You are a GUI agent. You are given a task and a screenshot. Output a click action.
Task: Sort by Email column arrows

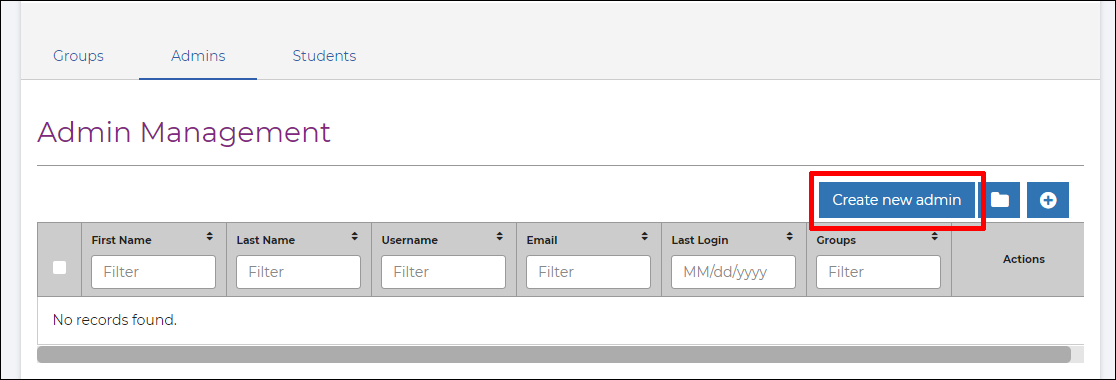coord(644,236)
